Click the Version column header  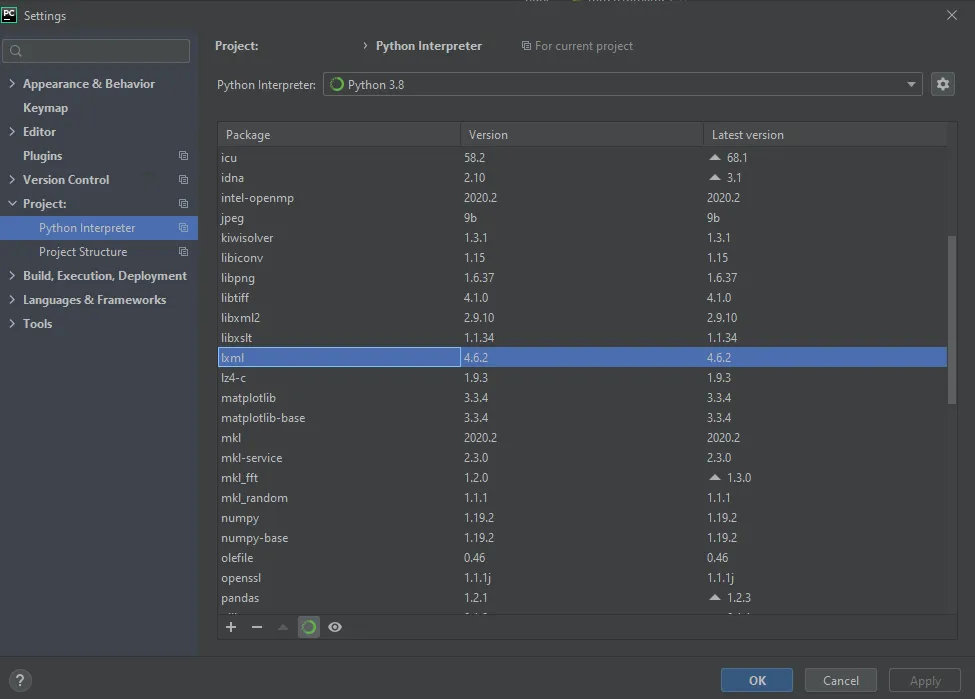pos(581,134)
